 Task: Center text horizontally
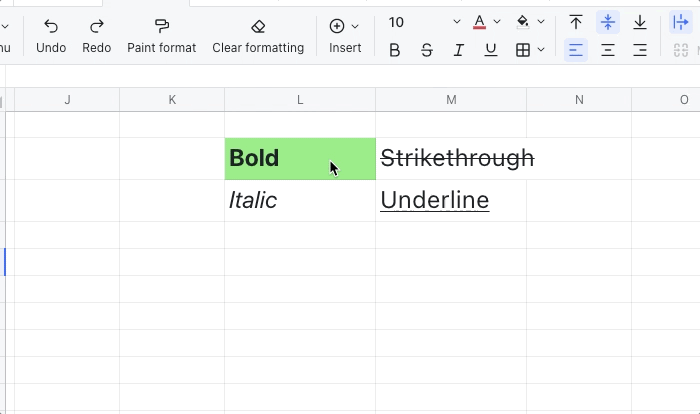click(608, 50)
